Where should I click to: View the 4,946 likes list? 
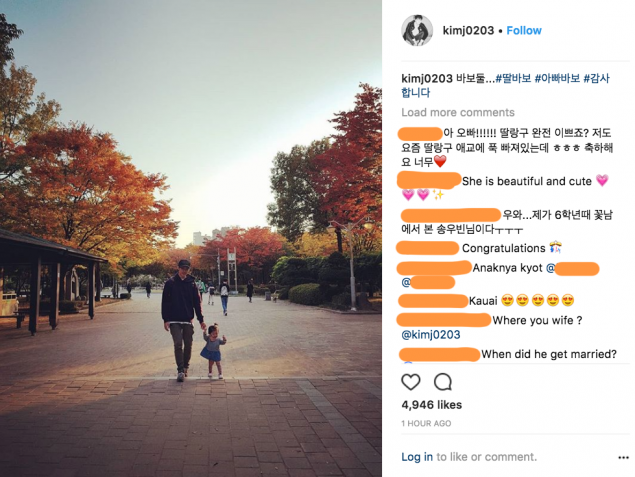[432, 405]
